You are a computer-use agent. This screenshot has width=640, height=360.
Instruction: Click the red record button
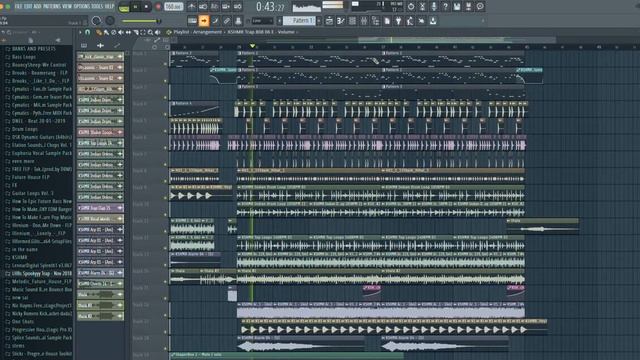click(x=158, y=7)
